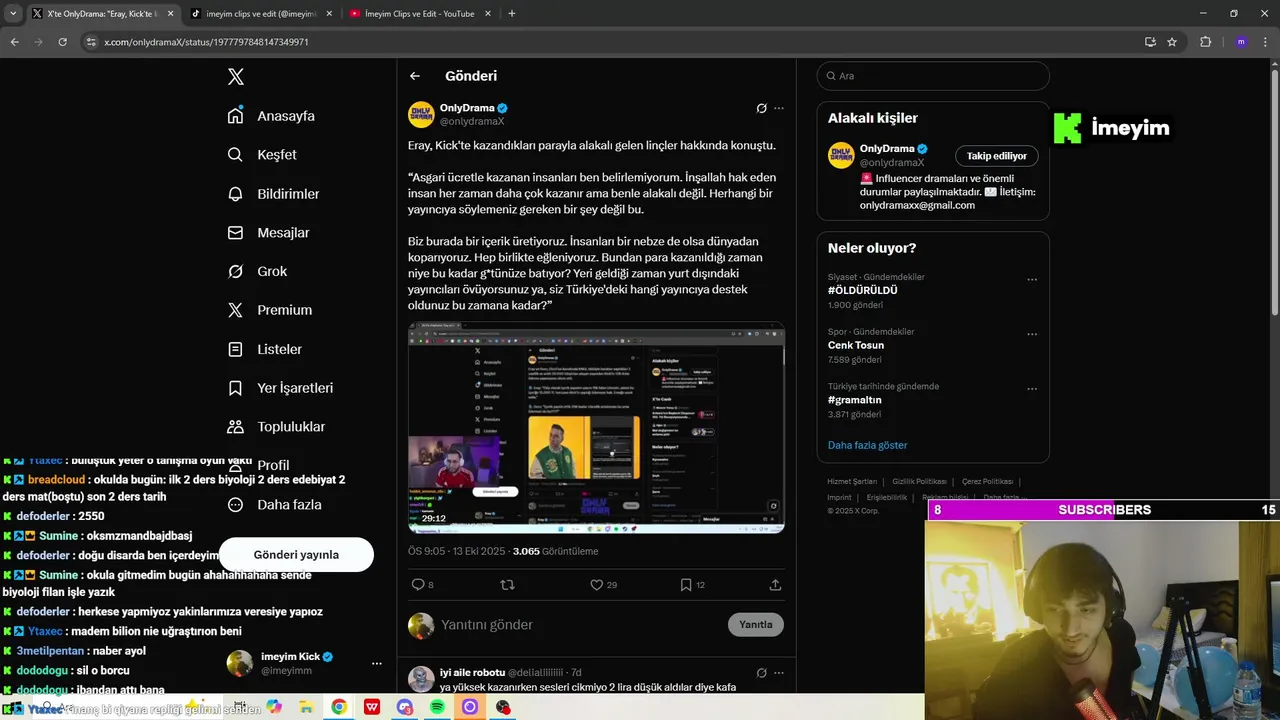Open Chrome from the taskbar
Screen dimensions: 1280x720
point(339,707)
